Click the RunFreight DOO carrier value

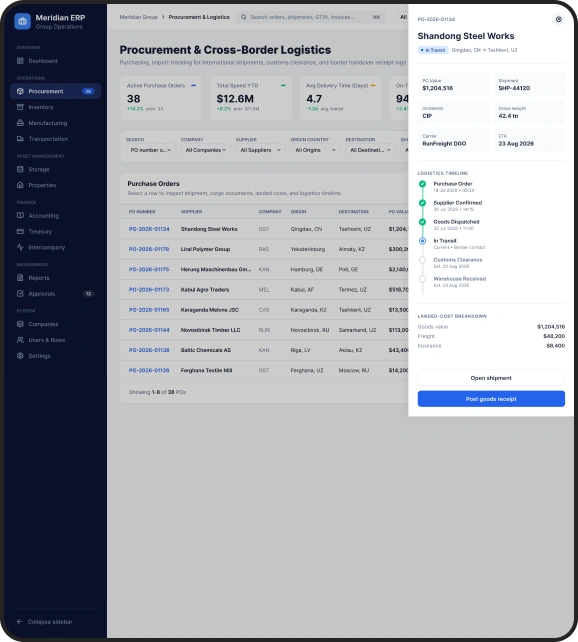click(444, 144)
